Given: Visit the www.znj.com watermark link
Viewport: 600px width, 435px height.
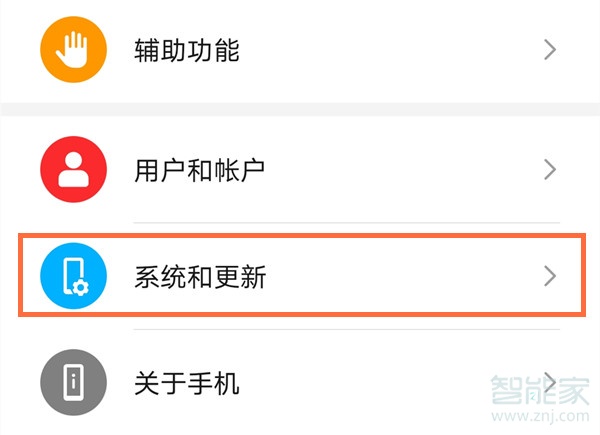Looking at the screenshot, I should pyautogui.click(x=540, y=416).
